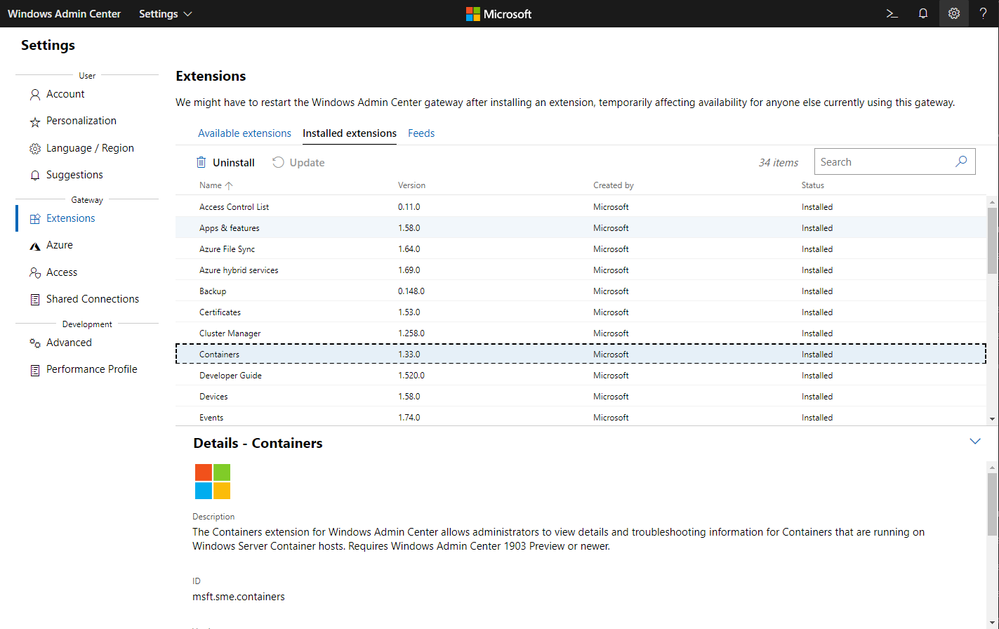
Task: Click the Uninstall trash icon
Action: (201, 162)
